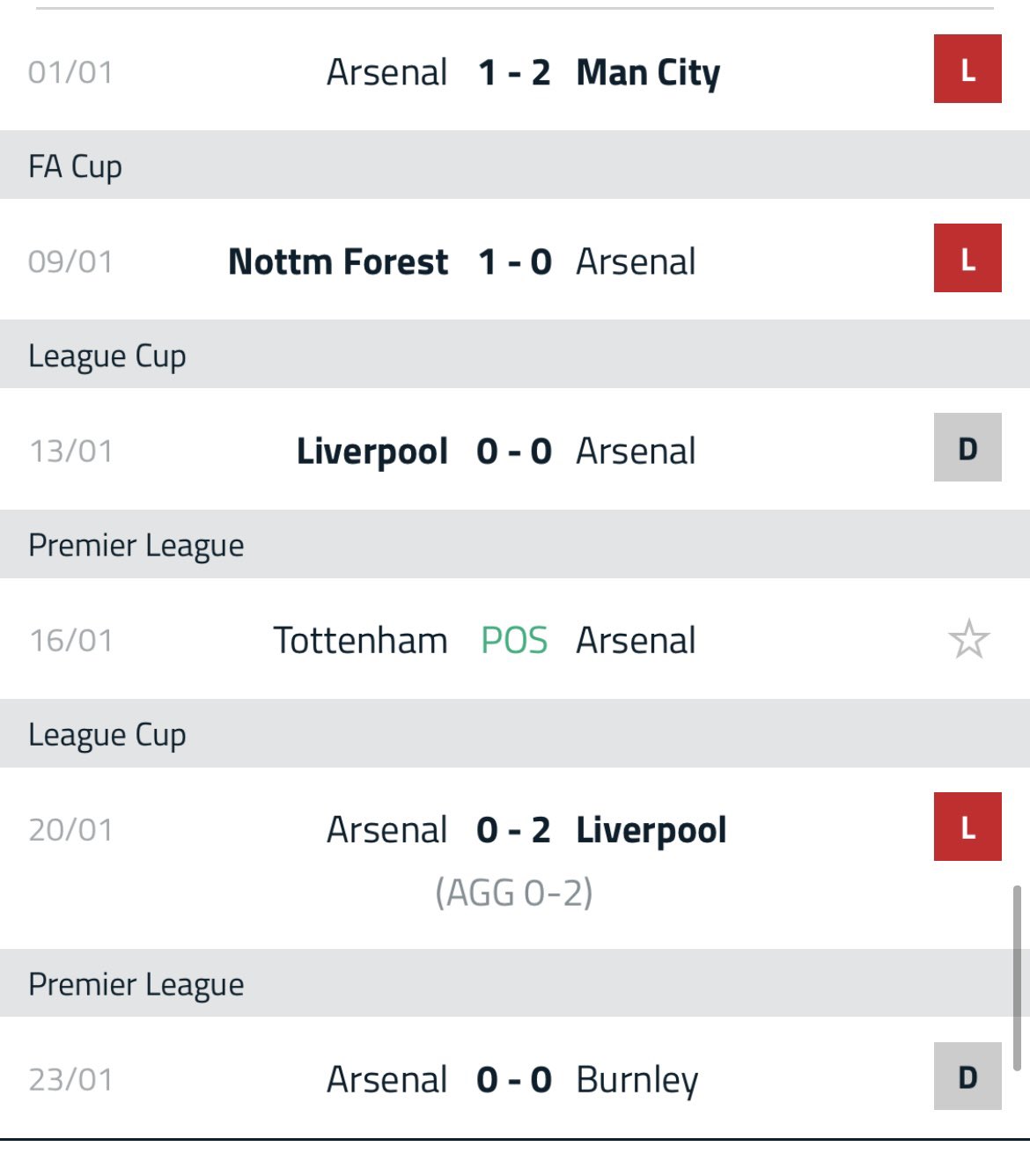Open the FA Cup section header

click(x=515, y=165)
